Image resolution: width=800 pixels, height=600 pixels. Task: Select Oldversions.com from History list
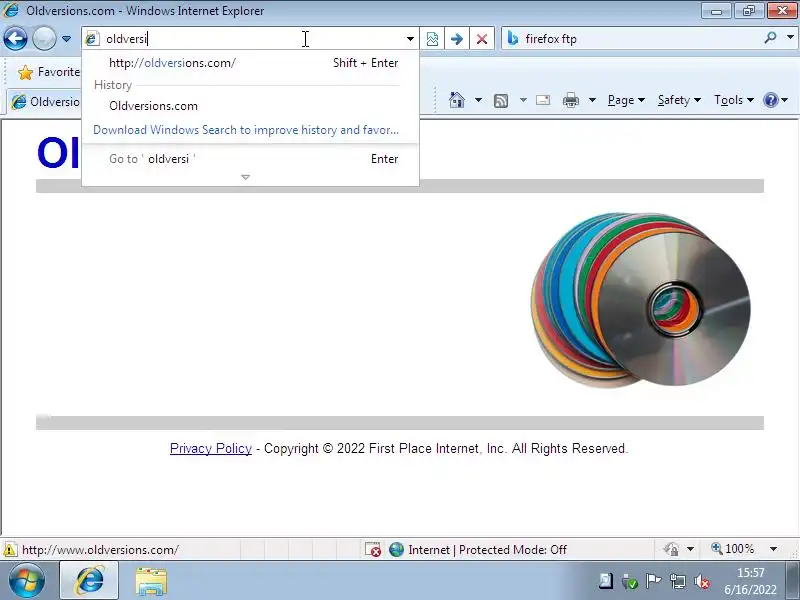coord(250,106)
